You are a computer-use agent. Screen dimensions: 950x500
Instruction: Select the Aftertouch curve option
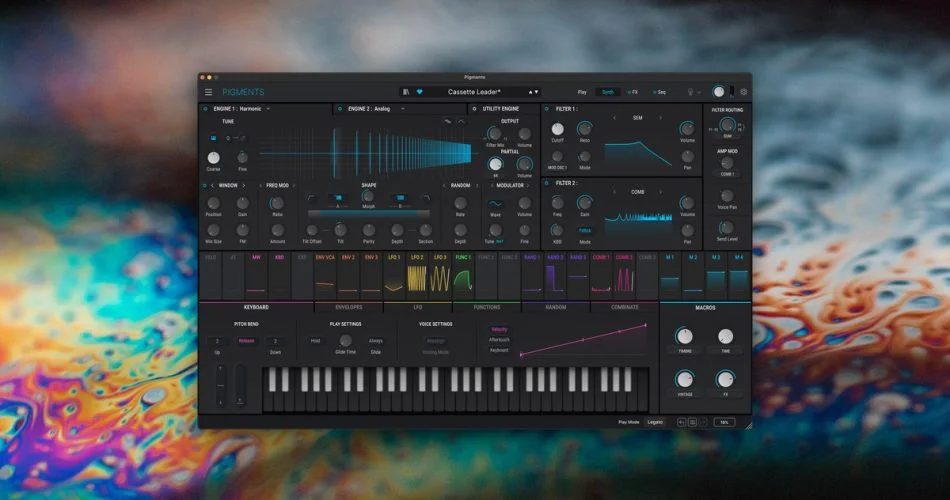pyautogui.click(x=499, y=340)
